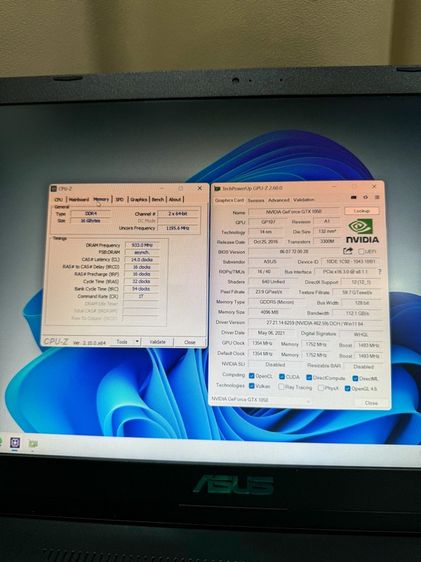Toggle the CUDA checkbox

click(282, 377)
